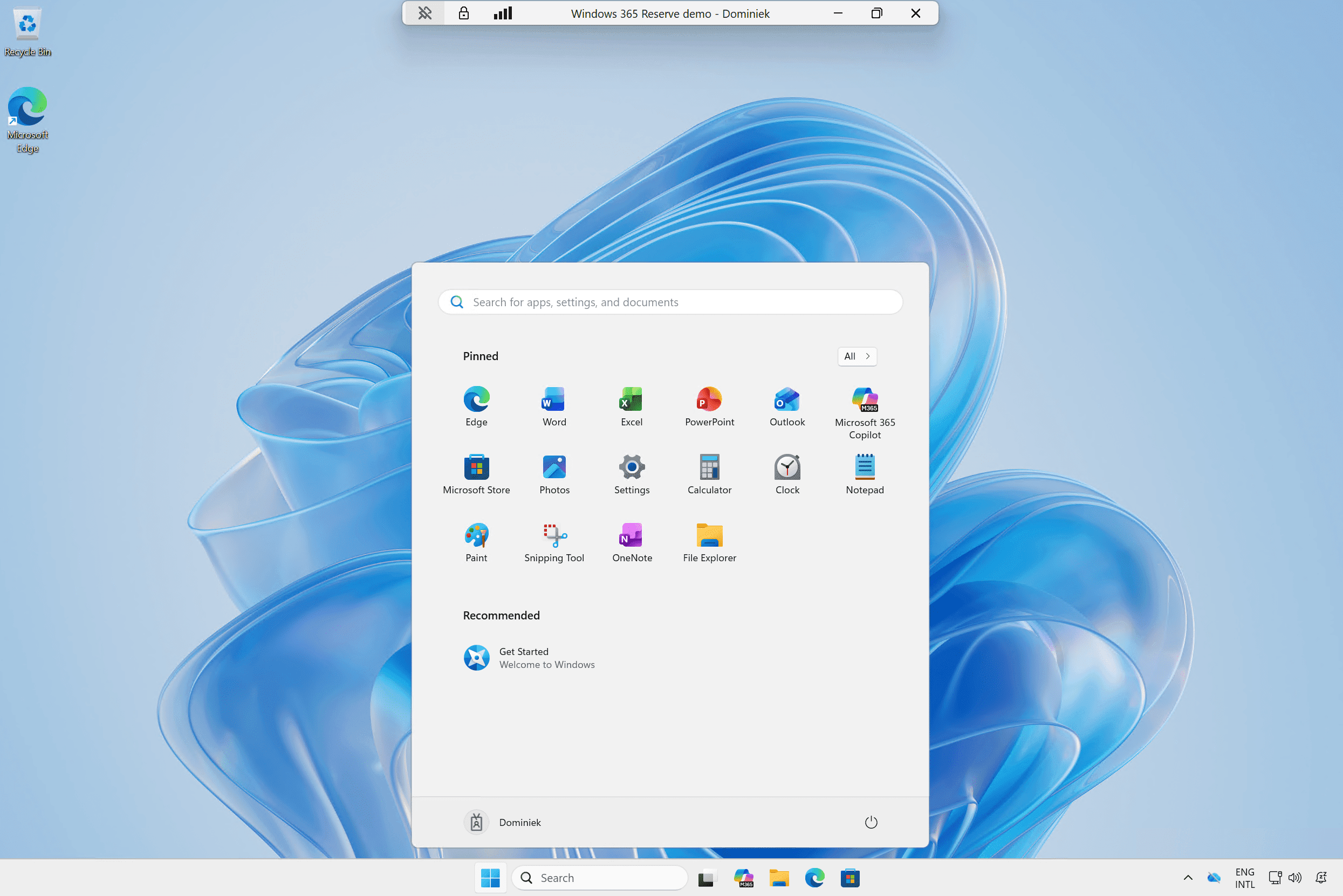The image size is (1343, 896).
Task: Open Get Started recommended item
Action: tap(529, 658)
